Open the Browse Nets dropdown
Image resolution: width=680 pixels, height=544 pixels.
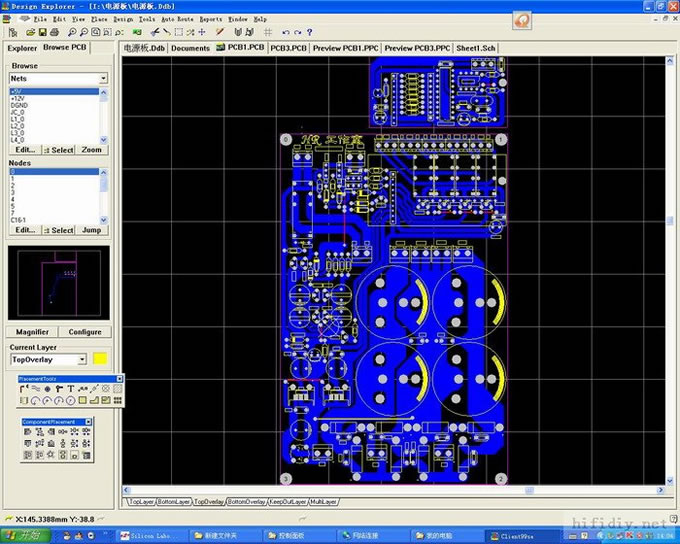102,78
